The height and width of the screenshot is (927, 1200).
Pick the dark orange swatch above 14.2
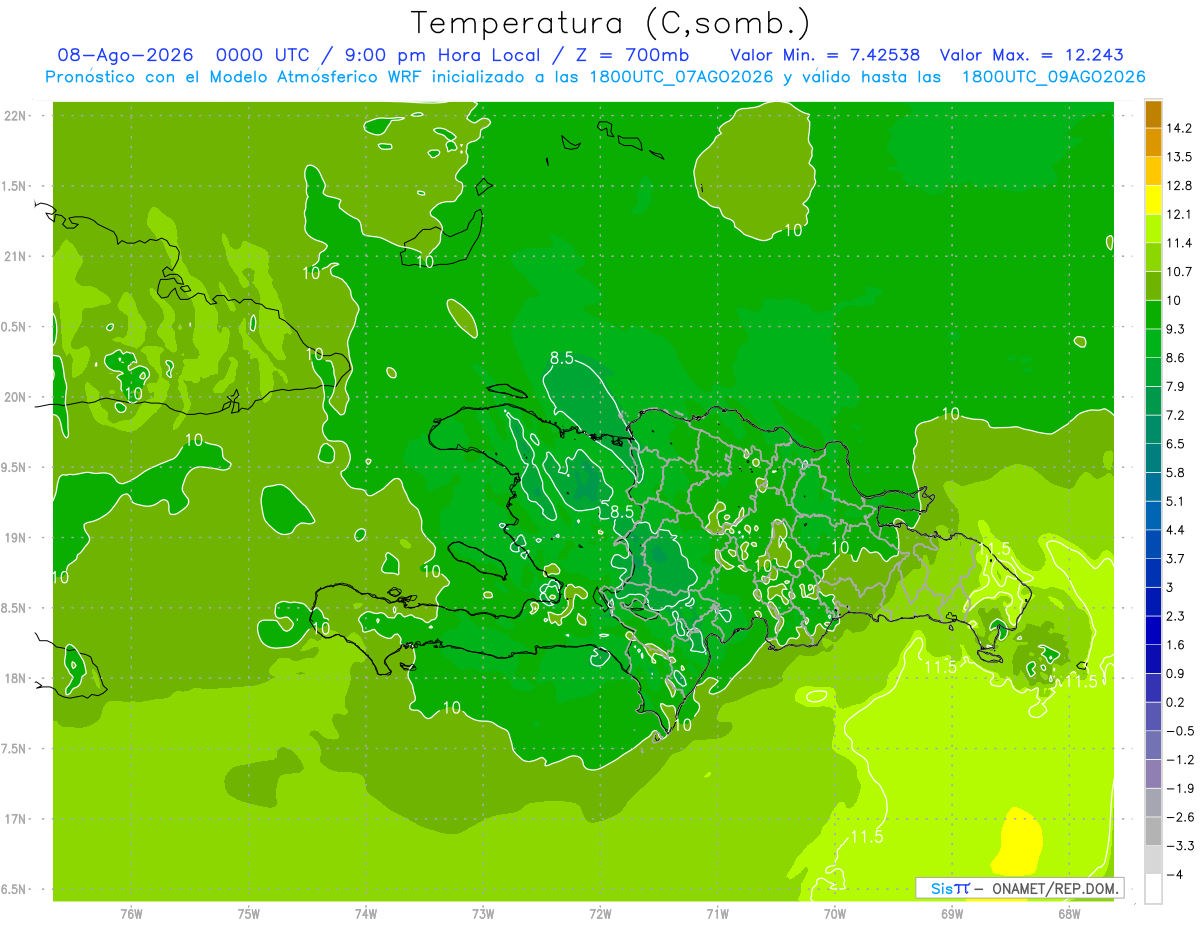pyautogui.click(x=1153, y=114)
